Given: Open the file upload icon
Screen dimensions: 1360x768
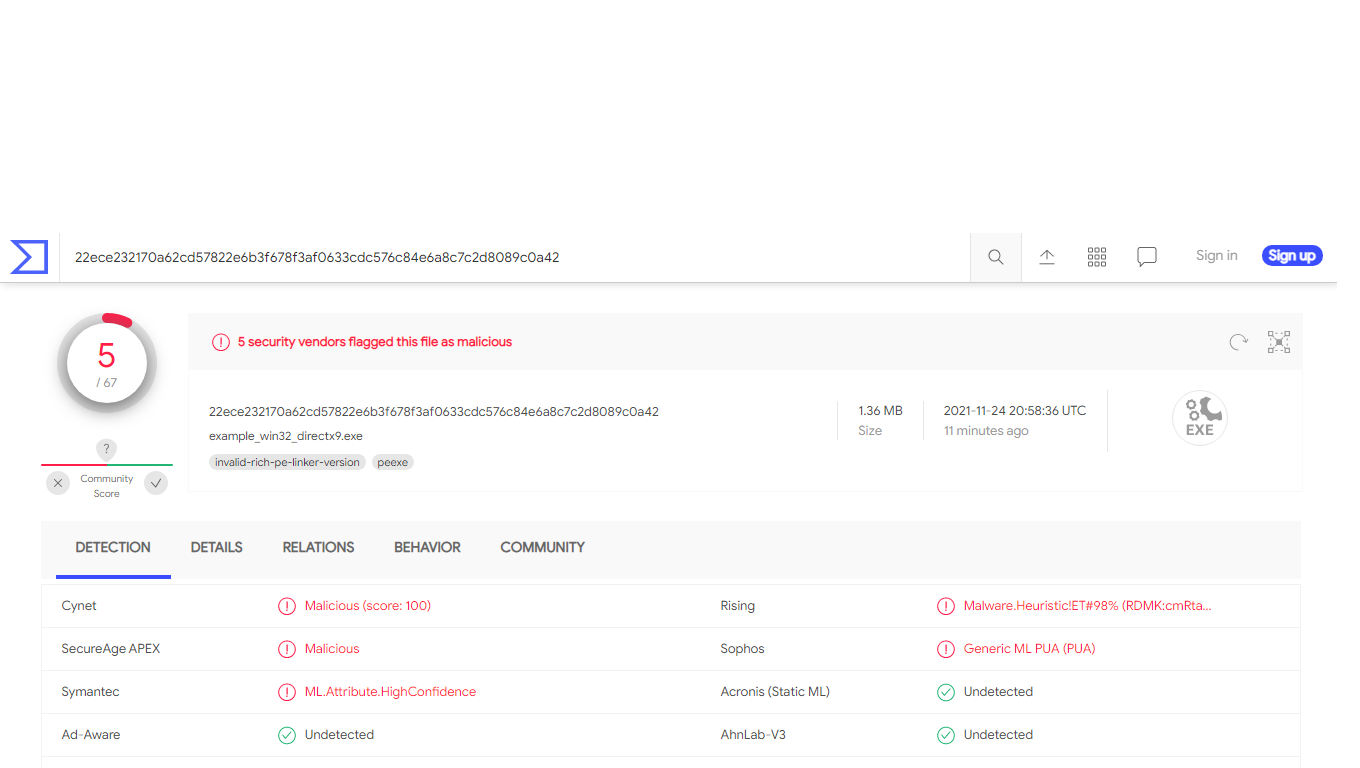Looking at the screenshot, I should coord(1047,257).
